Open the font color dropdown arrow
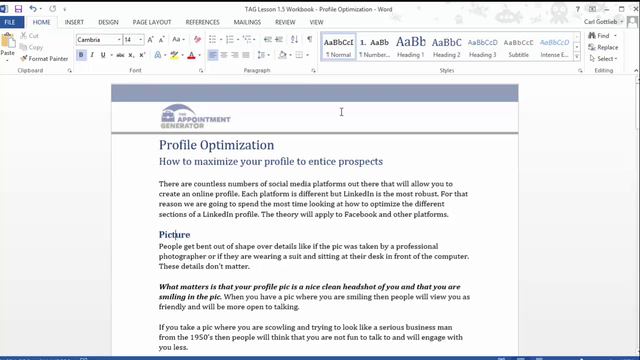This screenshot has height=360, width=640. [200, 55]
